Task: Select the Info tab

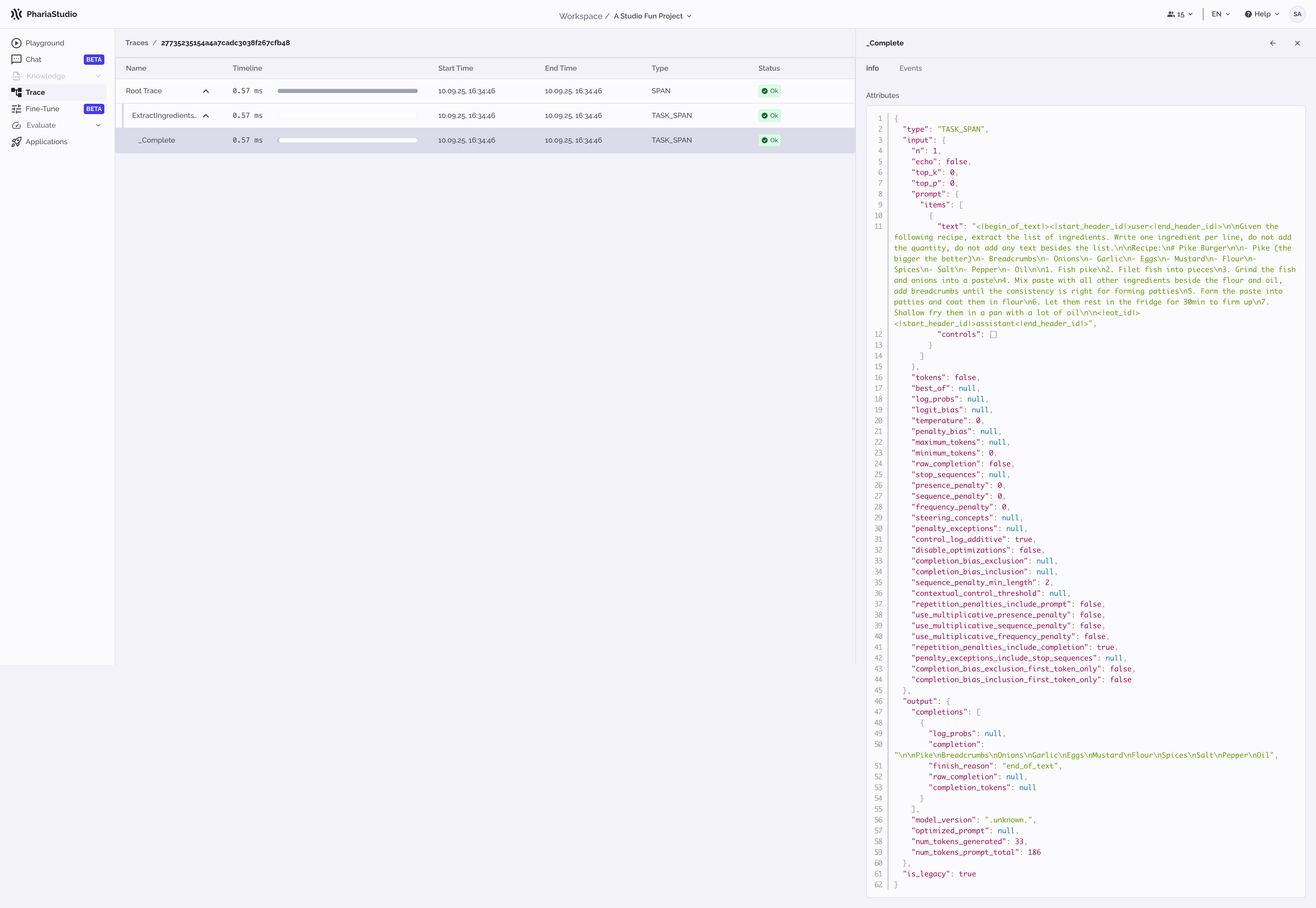Action: pyautogui.click(x=873, y=68)
